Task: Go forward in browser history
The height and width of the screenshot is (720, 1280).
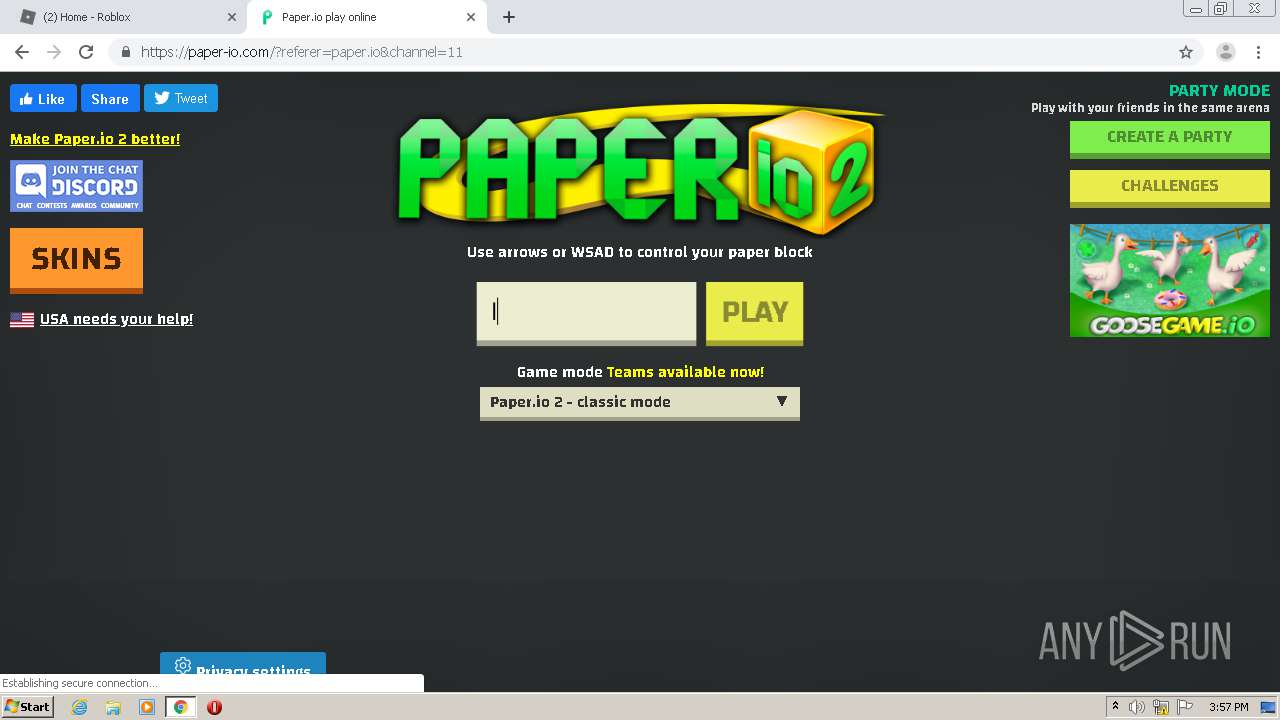Action: point(54,52)
